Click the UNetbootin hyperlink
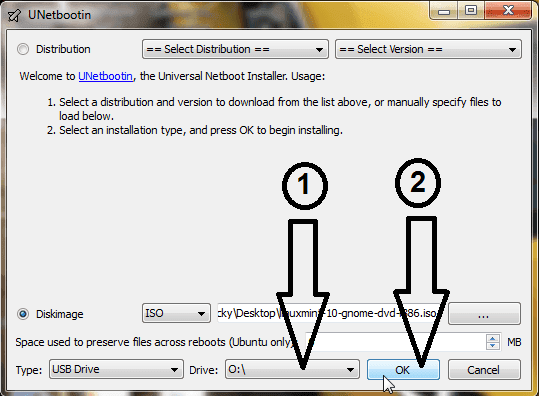Screen dimensions: 540x396 tap(105, 76)
